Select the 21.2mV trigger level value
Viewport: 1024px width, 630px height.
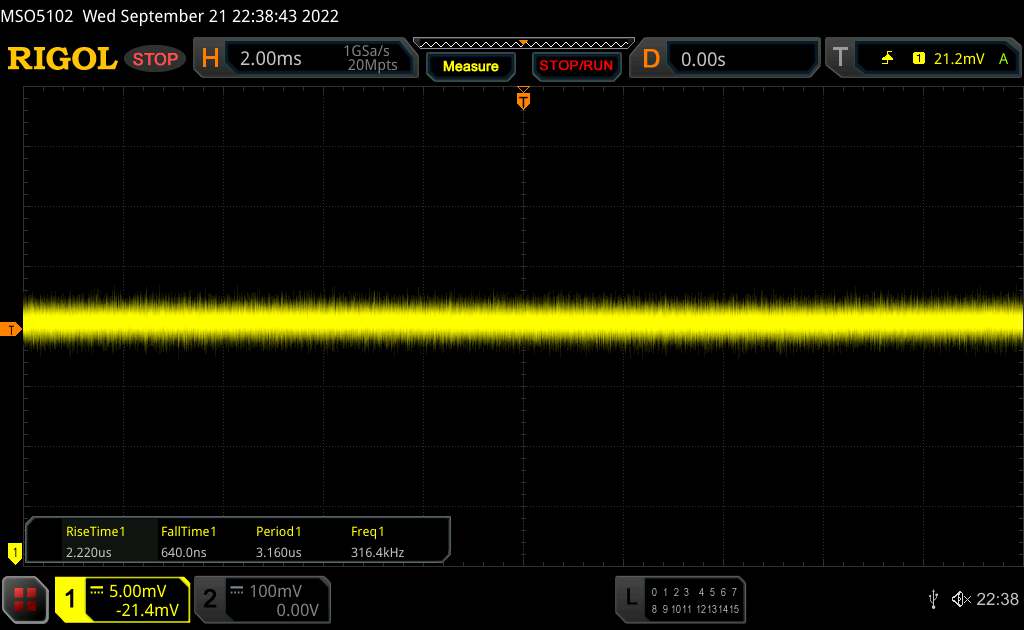point(959,59)
